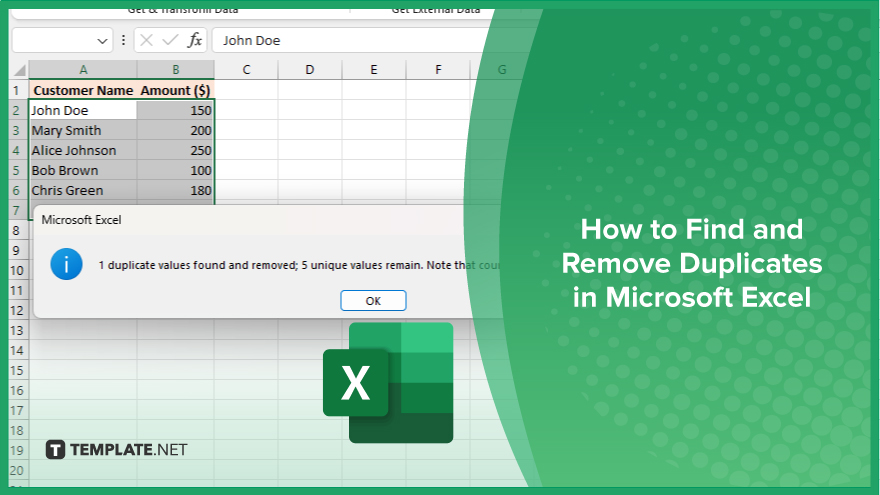
Task: Select column D header
Action: pyautogui.click(x=310, y=70)
